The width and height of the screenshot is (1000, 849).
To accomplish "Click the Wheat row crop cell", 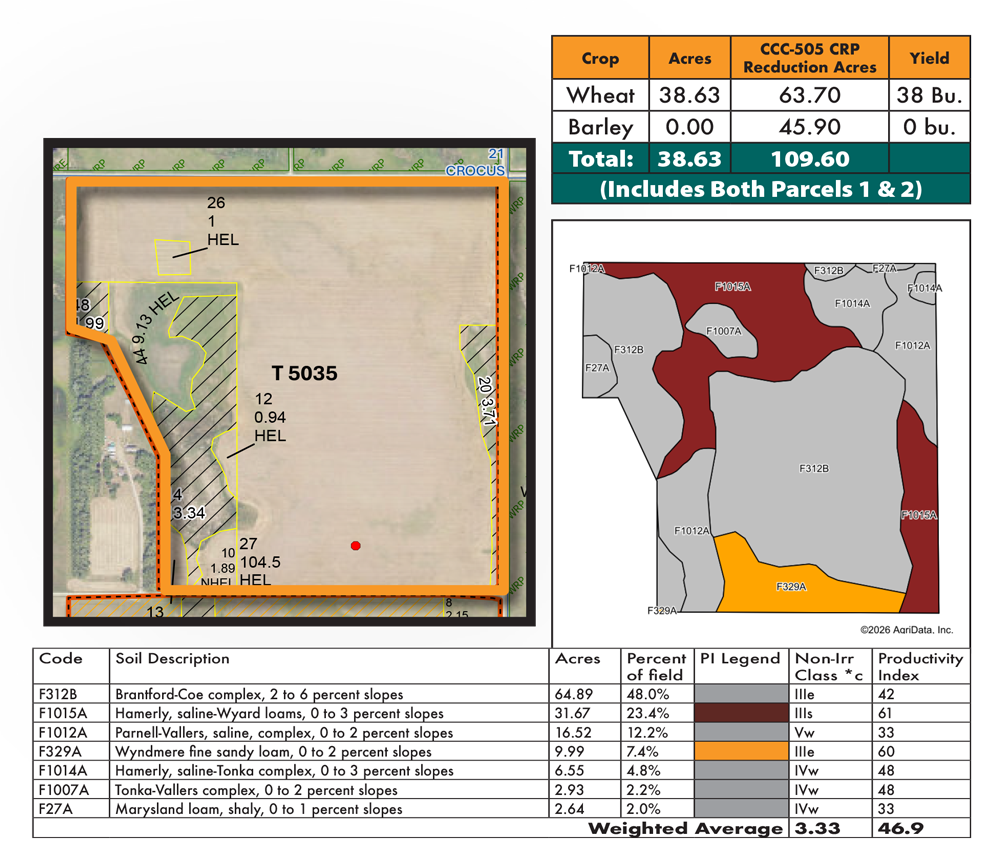I will 600,96.
